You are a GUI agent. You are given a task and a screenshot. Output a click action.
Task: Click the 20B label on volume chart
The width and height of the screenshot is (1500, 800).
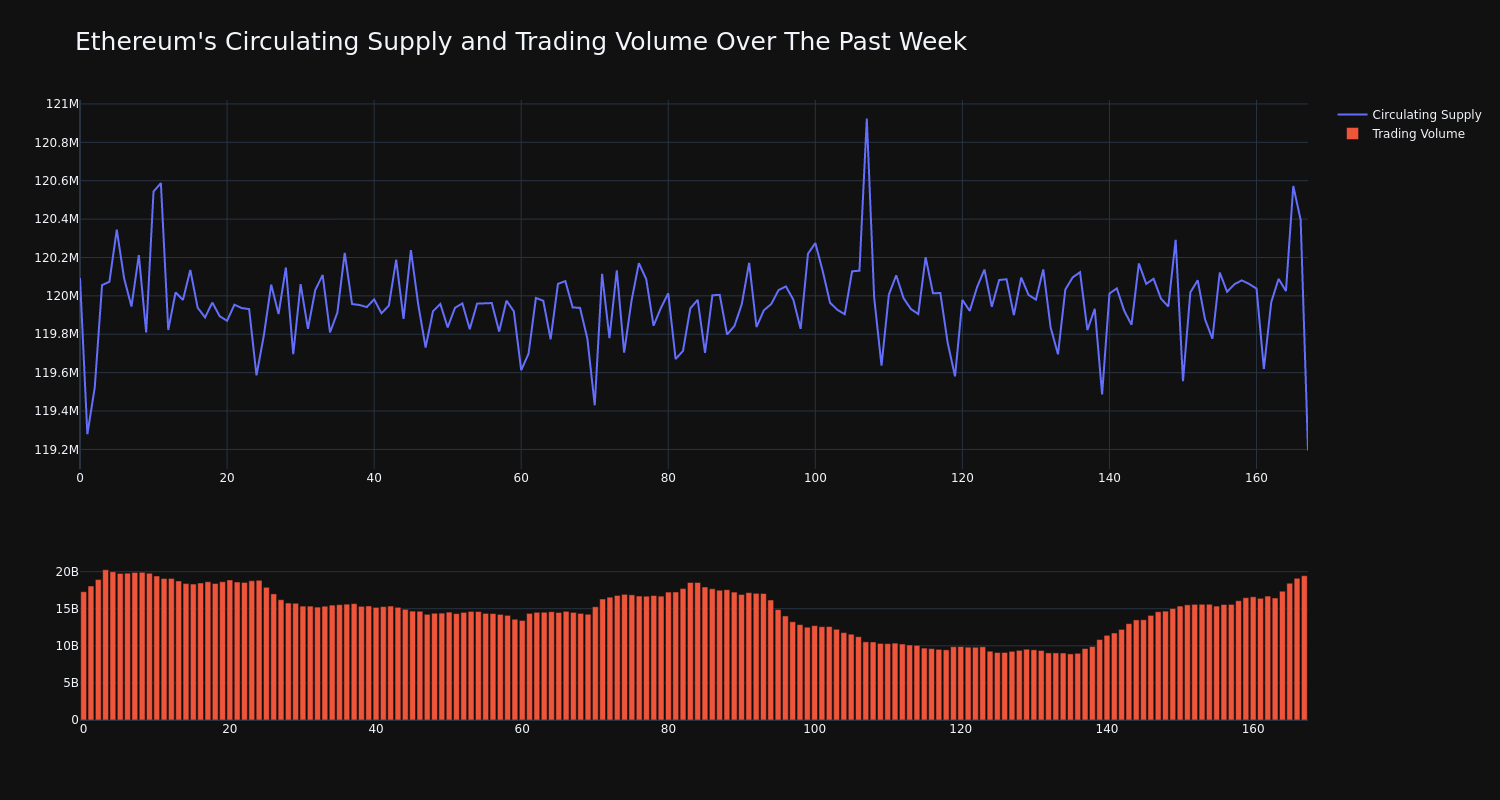click(x=67, y=572)
